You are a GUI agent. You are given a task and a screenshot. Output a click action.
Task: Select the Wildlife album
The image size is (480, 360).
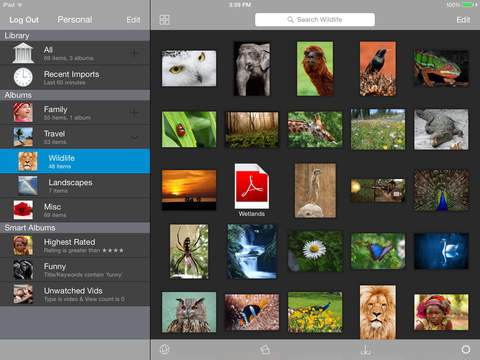(x=75, y=161)
